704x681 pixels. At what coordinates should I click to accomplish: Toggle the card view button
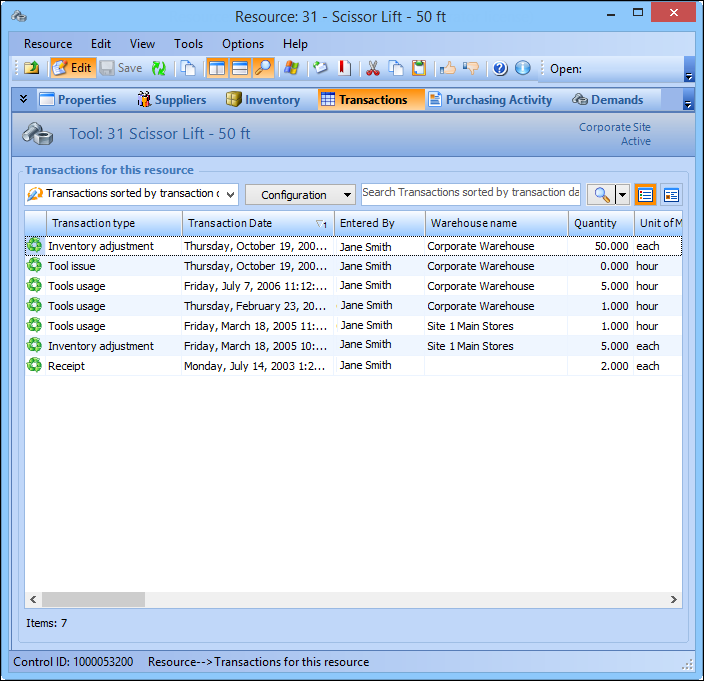tap(671, 195)
